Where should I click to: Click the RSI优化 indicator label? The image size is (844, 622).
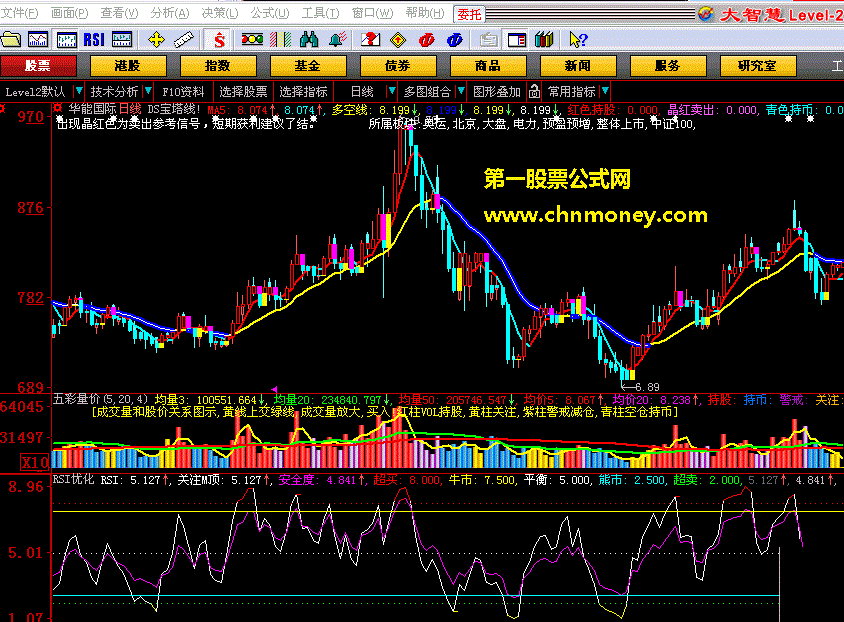pos(73,479)
